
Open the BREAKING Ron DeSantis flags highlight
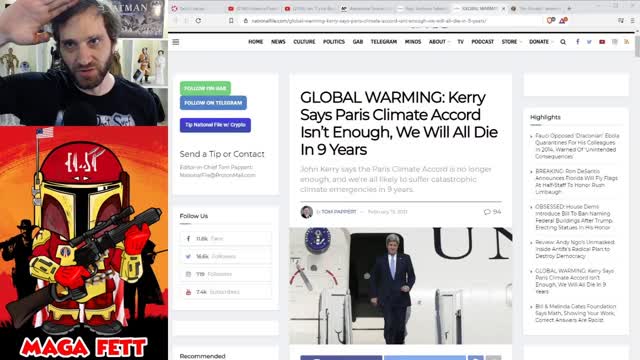[x=576, y=182]
